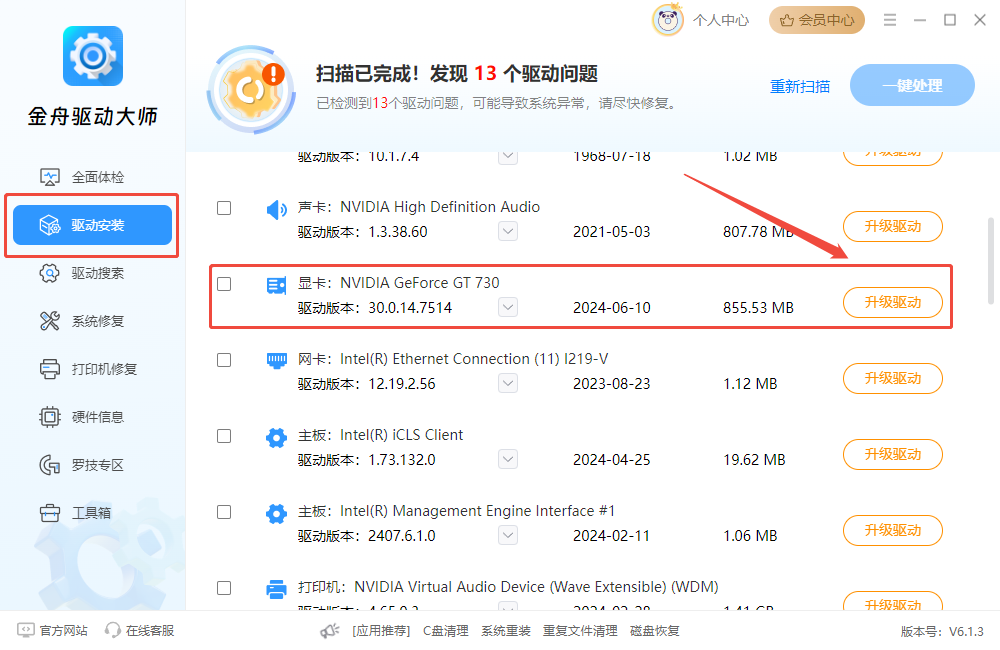Open the C盘清理 recommended app link
This screenshot has width=1000, height=650.
446,631
